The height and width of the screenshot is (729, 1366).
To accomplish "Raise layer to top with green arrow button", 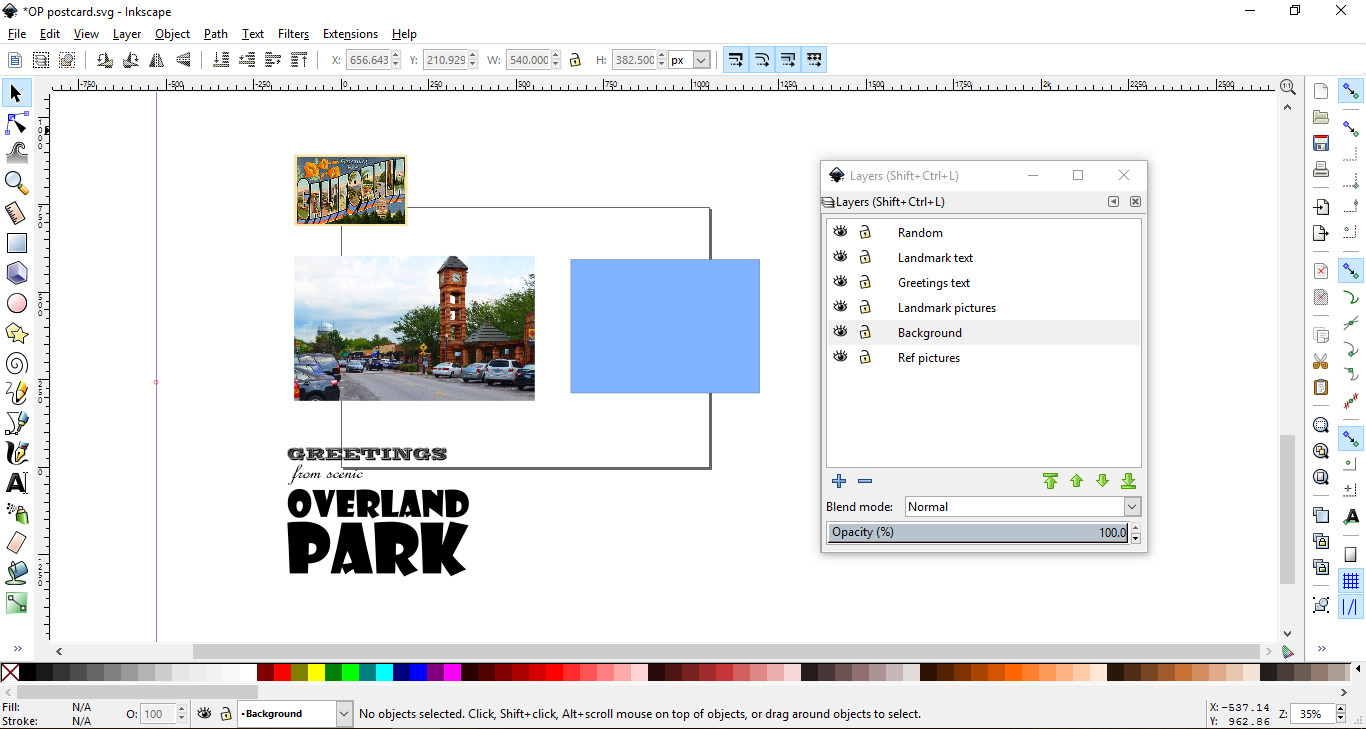I will click(1050, 481).
